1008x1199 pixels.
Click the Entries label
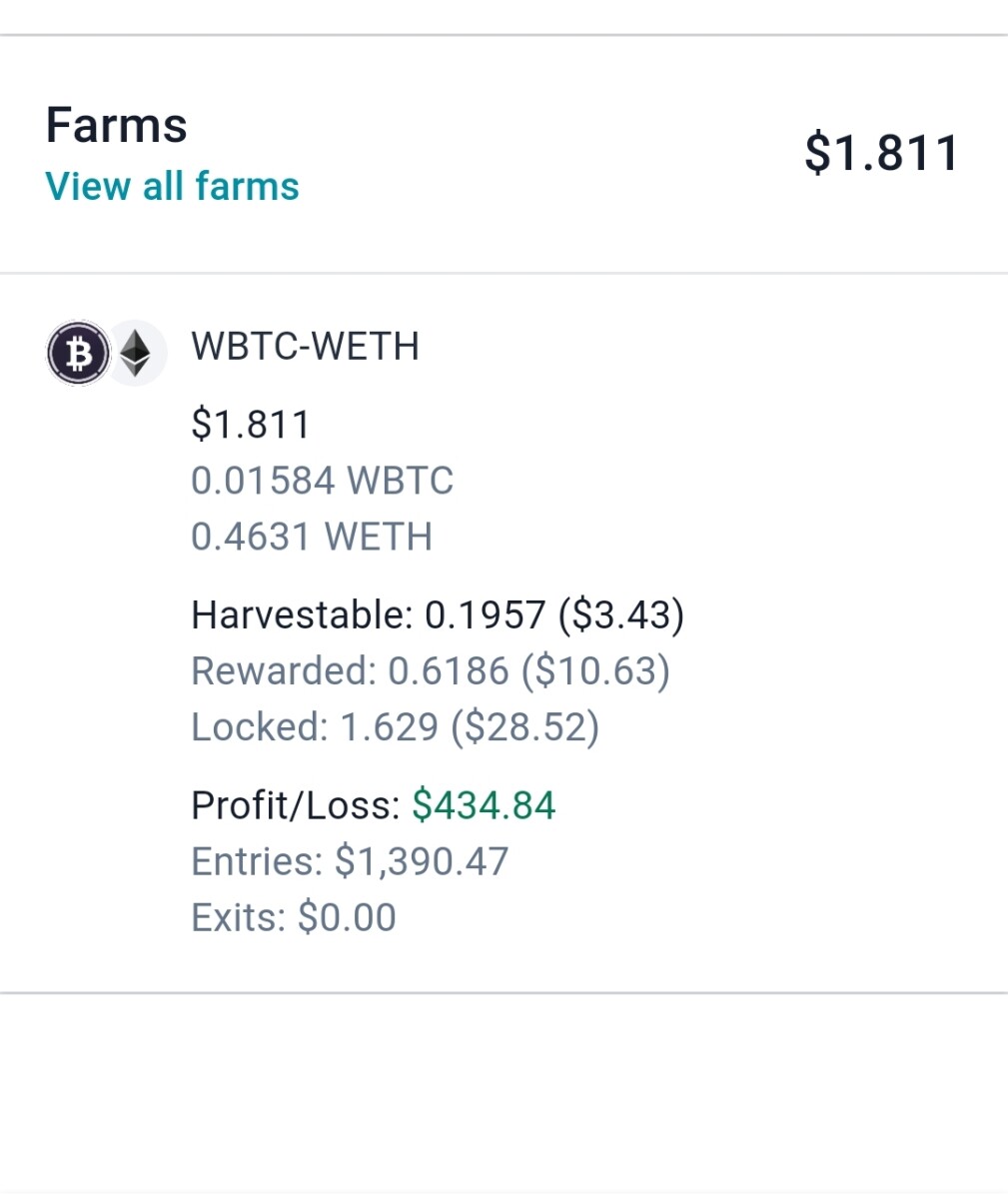tap(256, 861)
